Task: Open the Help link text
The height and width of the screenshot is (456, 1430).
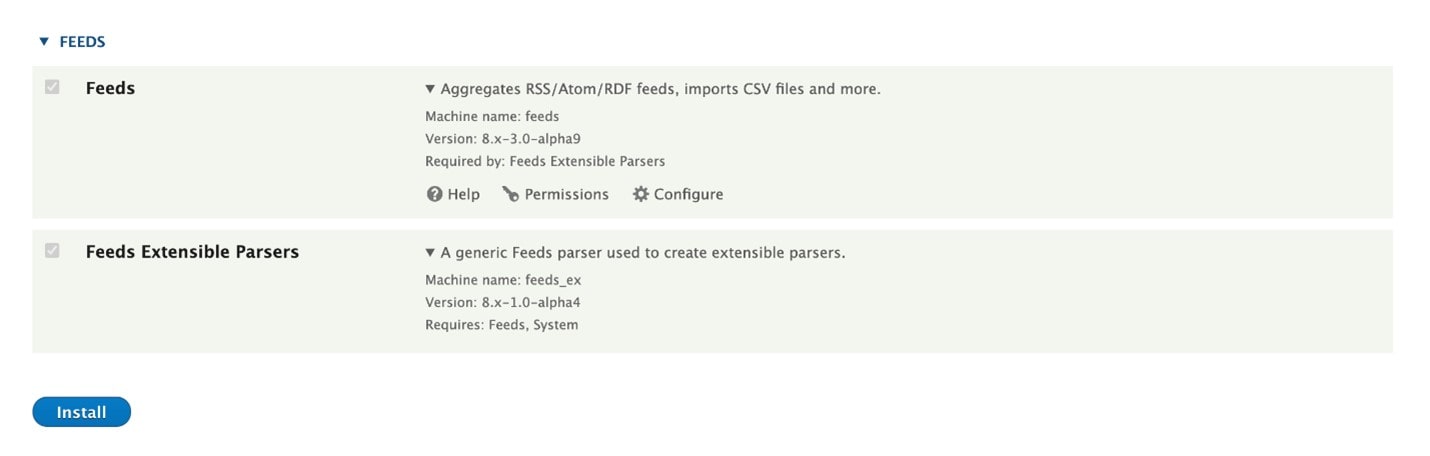Action: pyautogui.click(x=463, y=195)
